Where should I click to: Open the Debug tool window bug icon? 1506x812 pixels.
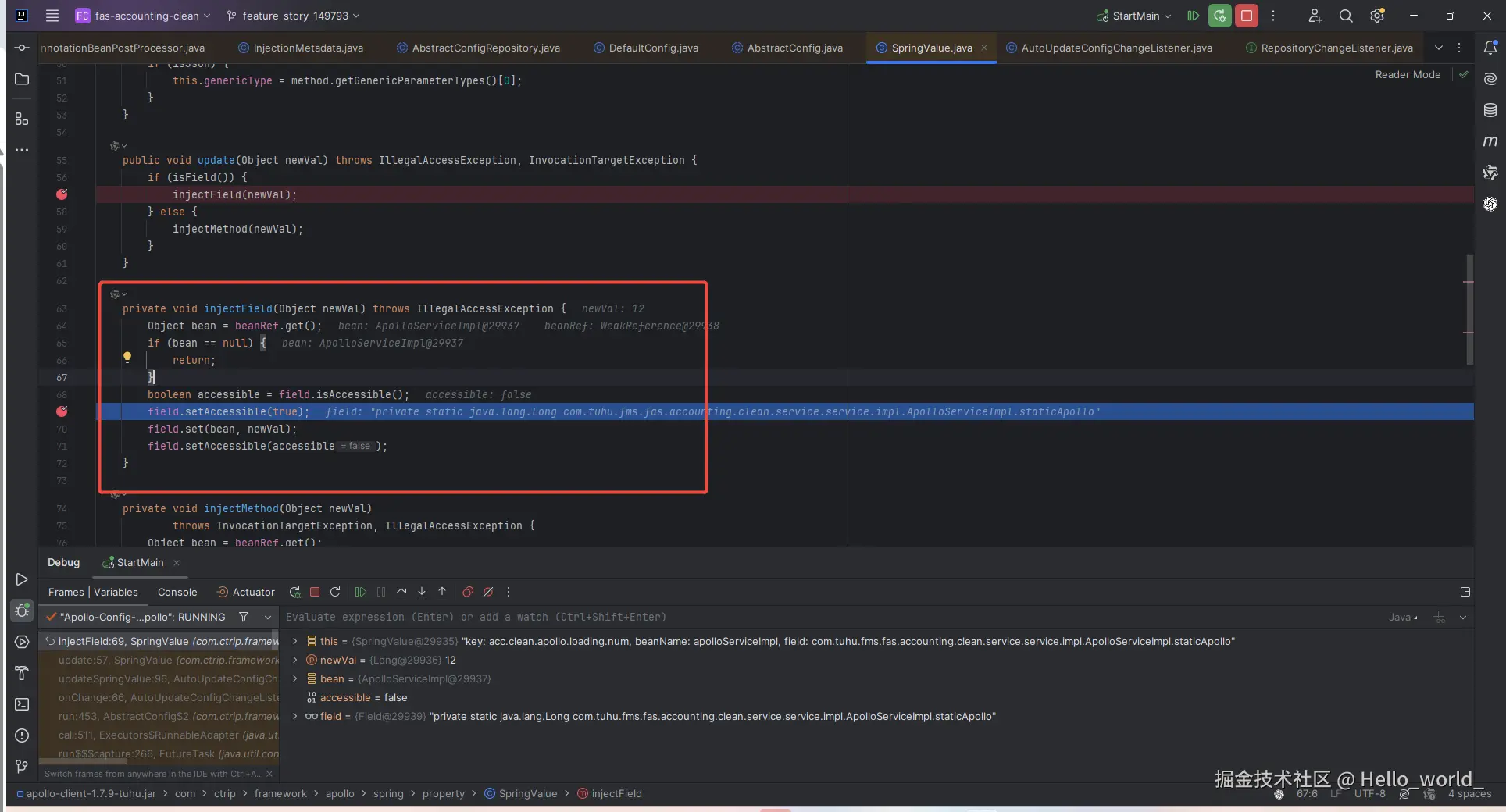click(x=22, y=611)
